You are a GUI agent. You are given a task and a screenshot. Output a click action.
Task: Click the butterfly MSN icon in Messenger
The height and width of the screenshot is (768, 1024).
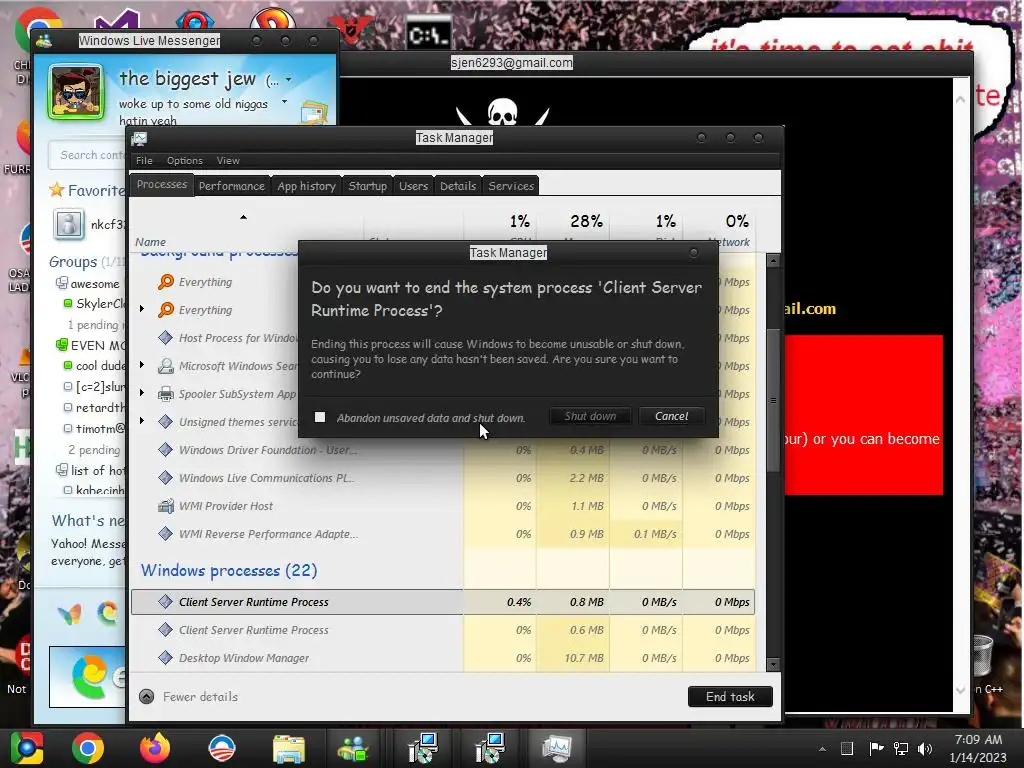69,614
